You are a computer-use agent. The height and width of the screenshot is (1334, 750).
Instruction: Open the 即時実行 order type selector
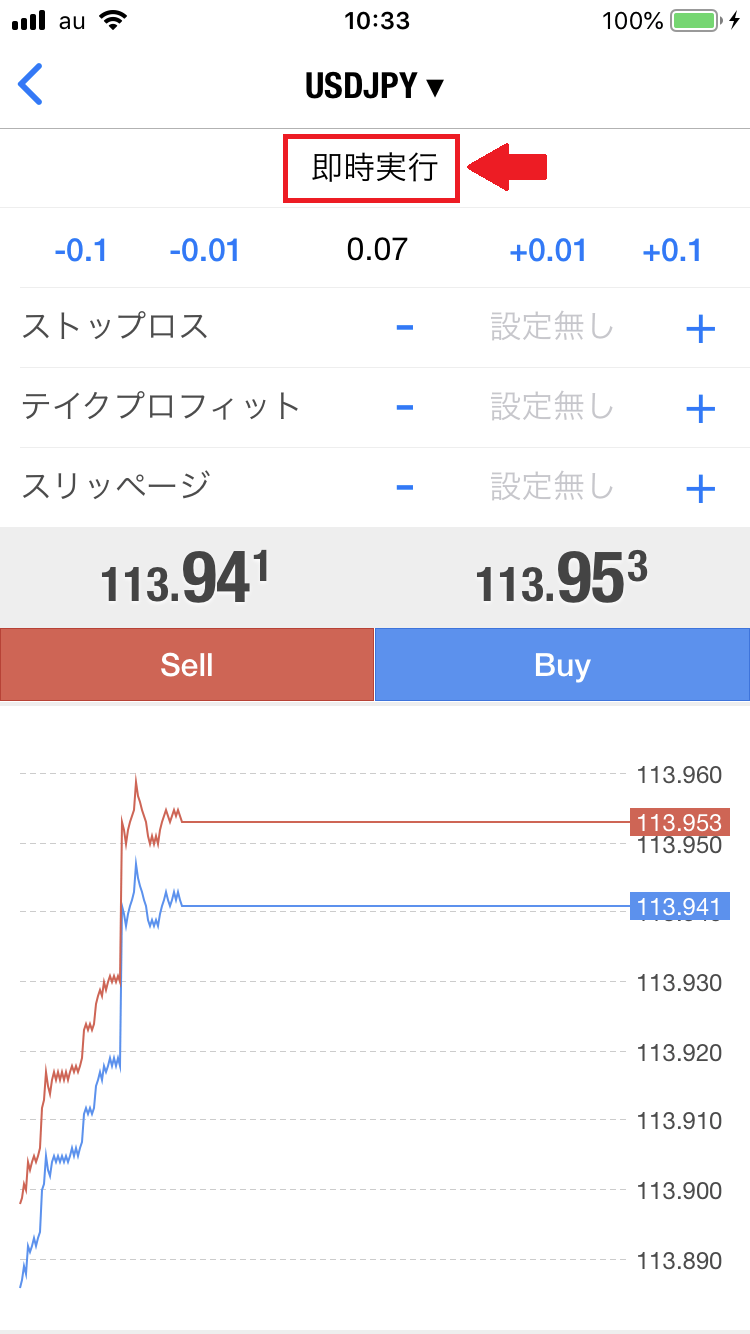tap(374, 168)
